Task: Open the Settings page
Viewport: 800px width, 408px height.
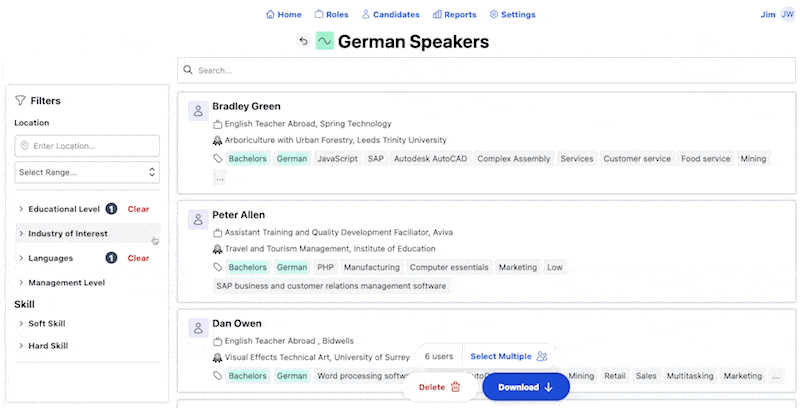Action: (512, 14)
